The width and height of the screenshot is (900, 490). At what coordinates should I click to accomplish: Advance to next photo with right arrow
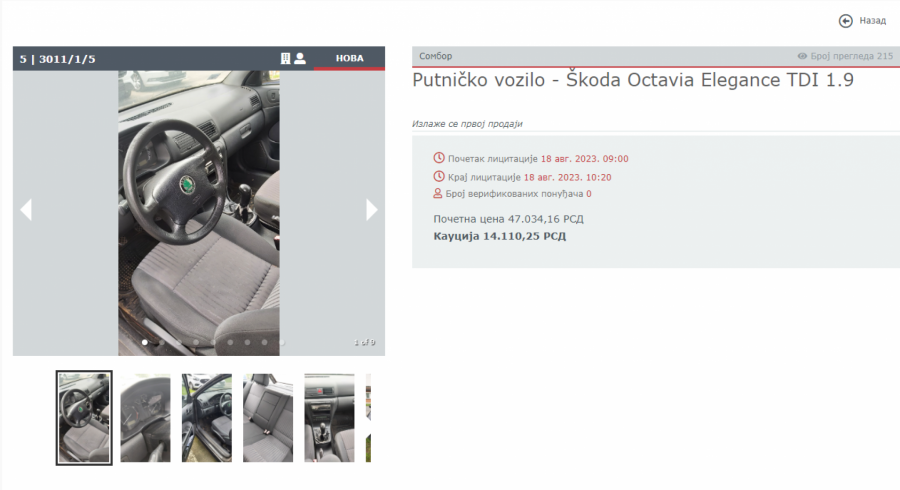[372, 209]
